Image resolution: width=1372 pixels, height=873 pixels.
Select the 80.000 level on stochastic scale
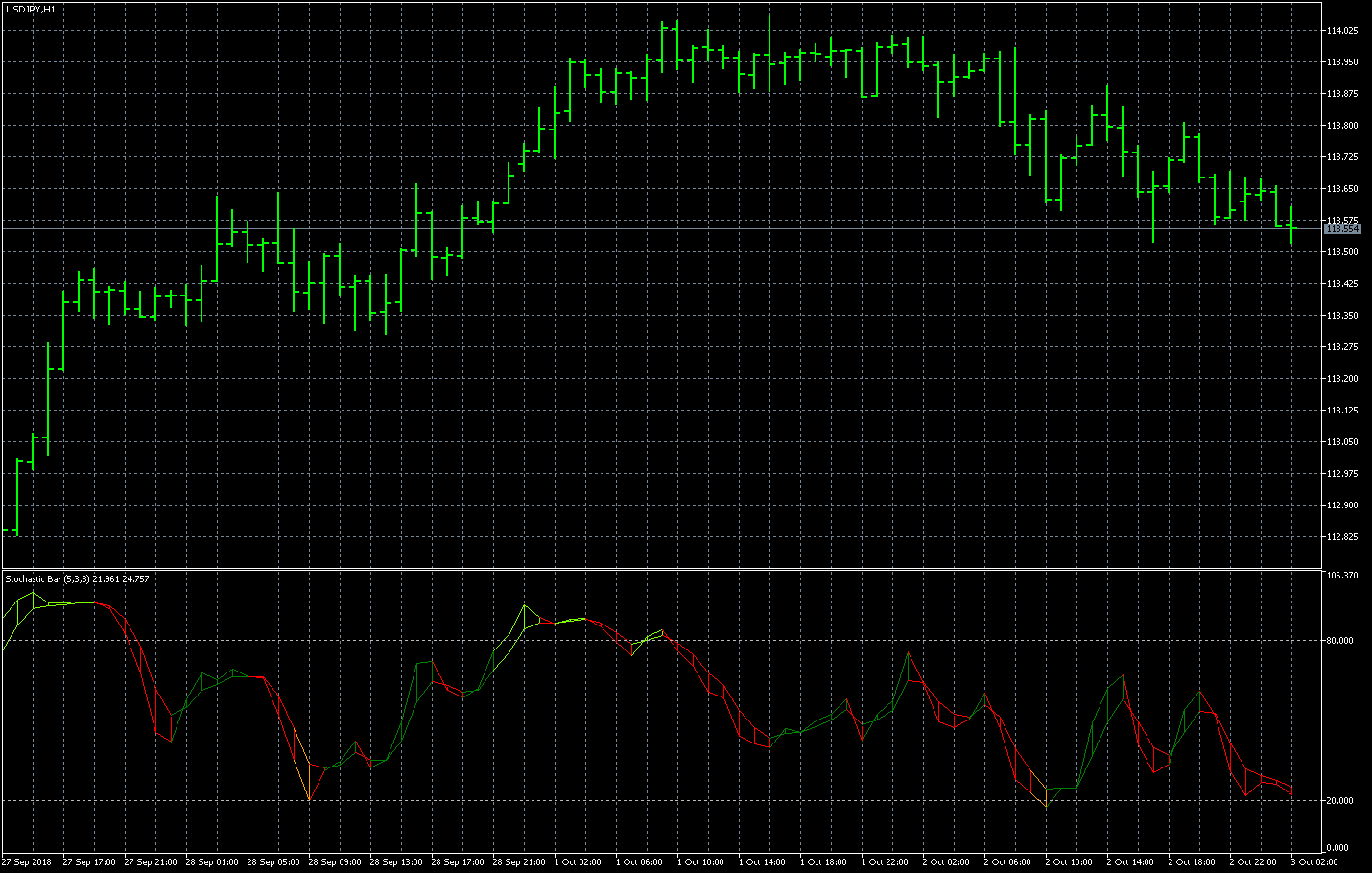coord(1339,641)
